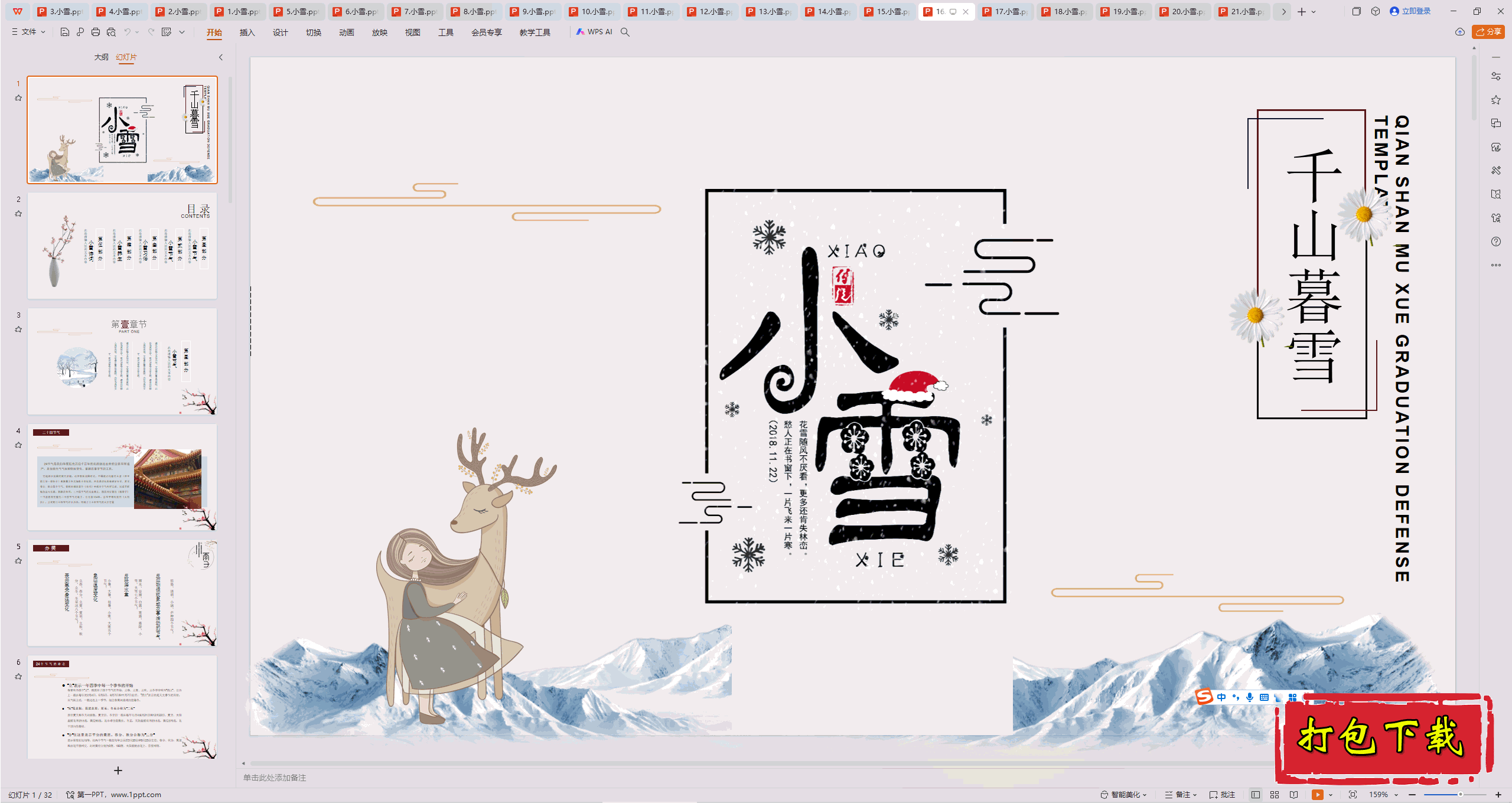
Task: Open a new document tab with plus
Action: (x=1301, y=12)
